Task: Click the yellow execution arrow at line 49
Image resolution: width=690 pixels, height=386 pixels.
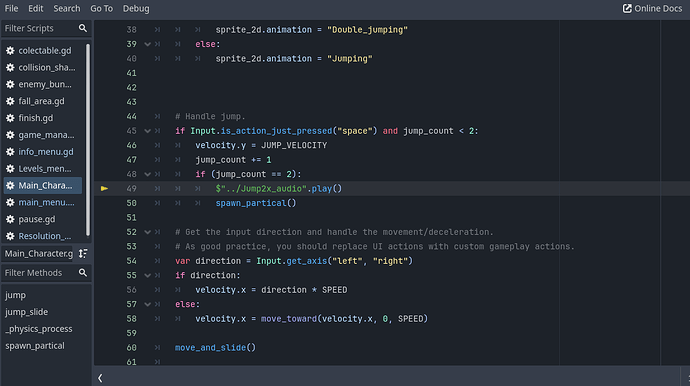Action: point(104,188)
